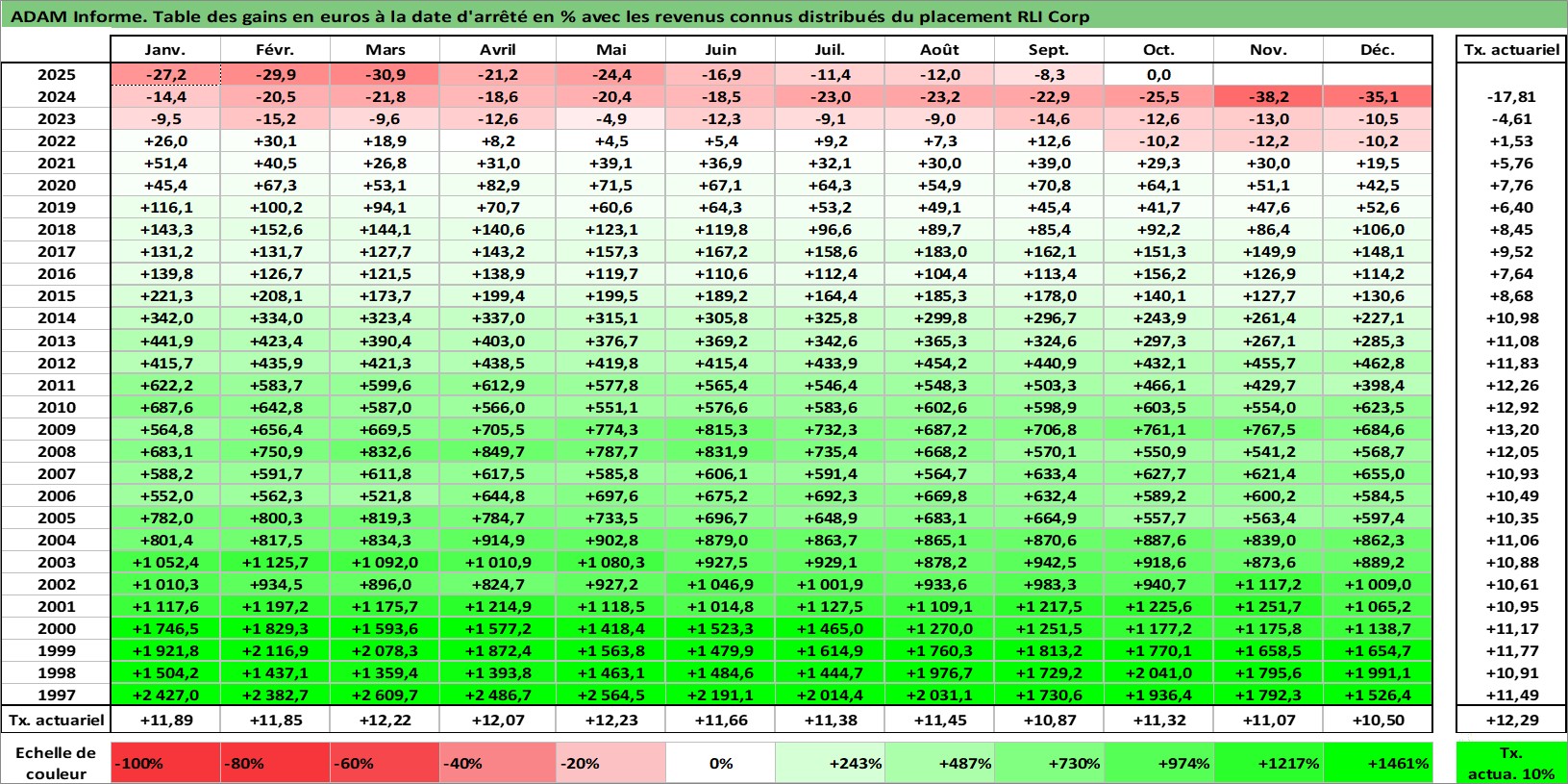Select the 'Tx. actuariel' column header at top right

1511,50
